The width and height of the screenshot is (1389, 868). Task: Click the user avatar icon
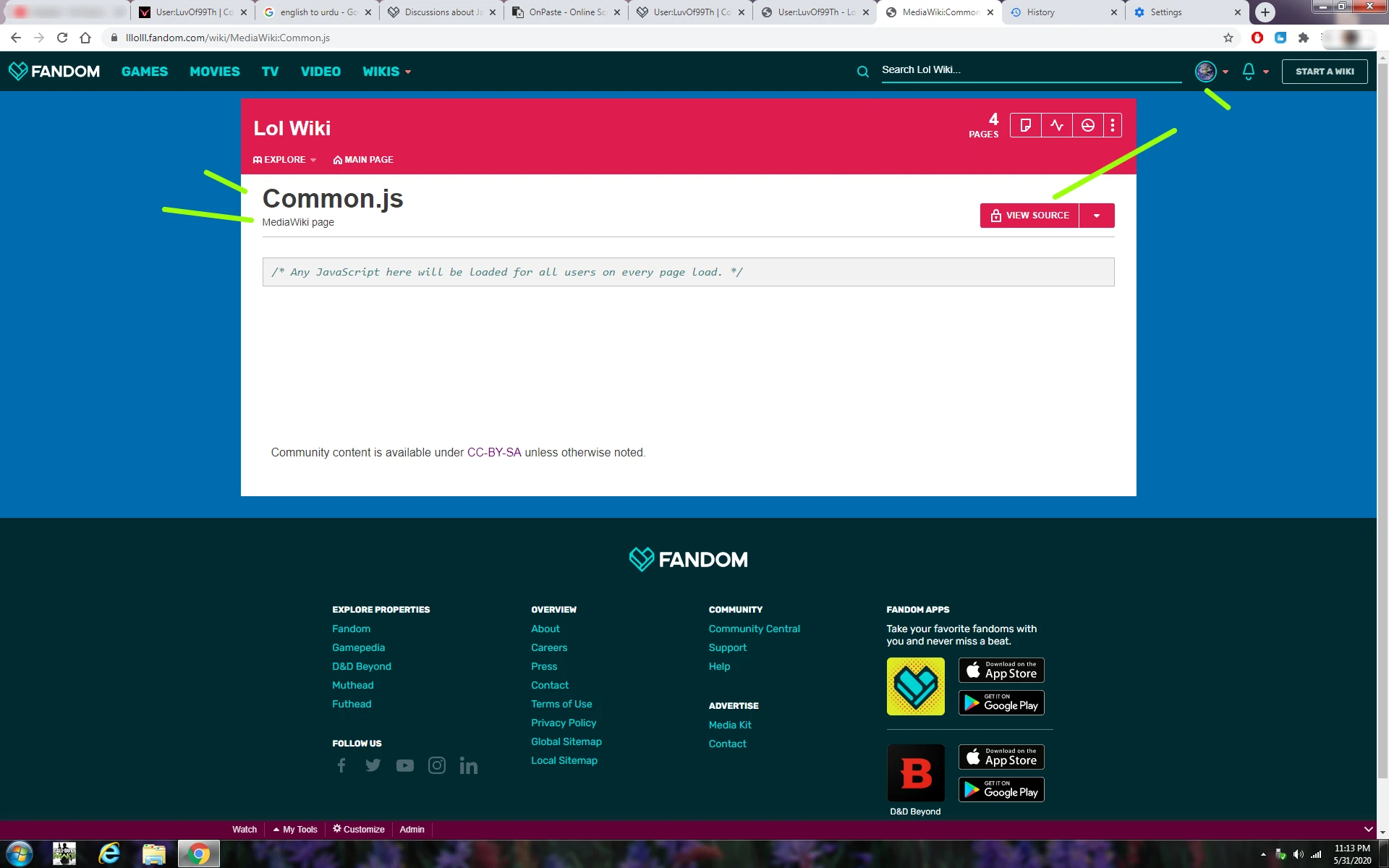1205,71
